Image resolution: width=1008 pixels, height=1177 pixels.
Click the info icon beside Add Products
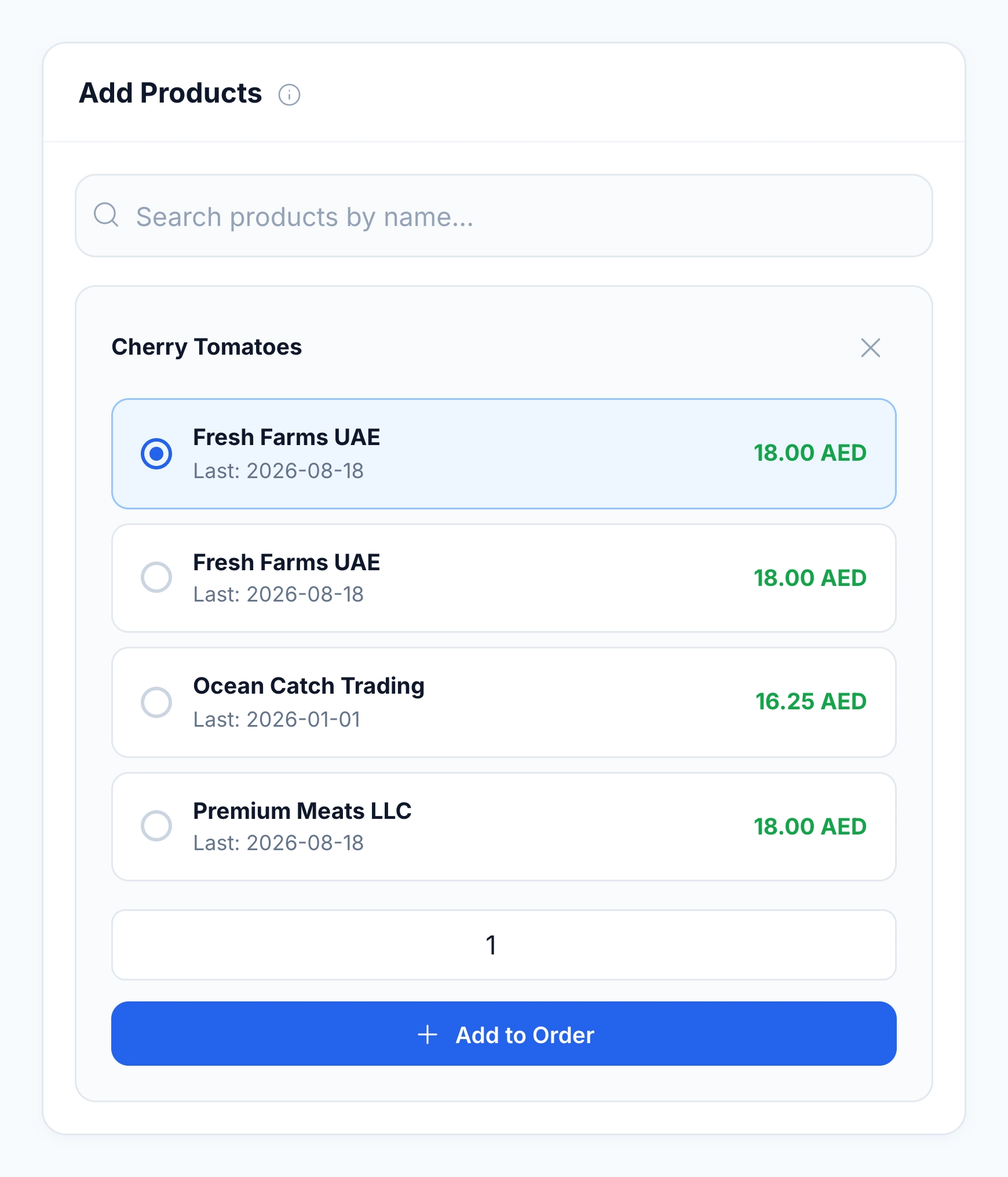click(289, 94)
